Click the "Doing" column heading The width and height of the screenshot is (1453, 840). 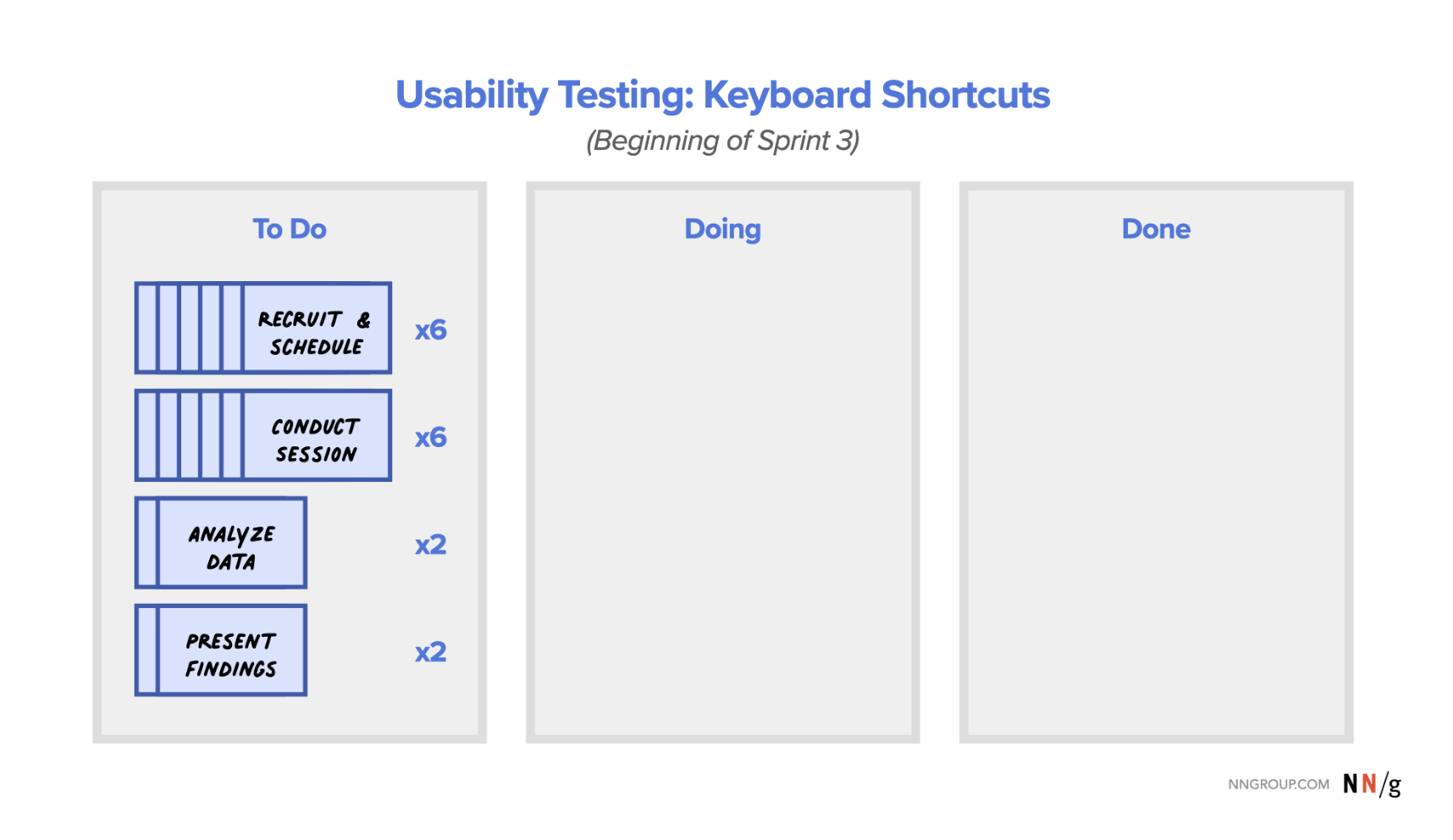722,229
